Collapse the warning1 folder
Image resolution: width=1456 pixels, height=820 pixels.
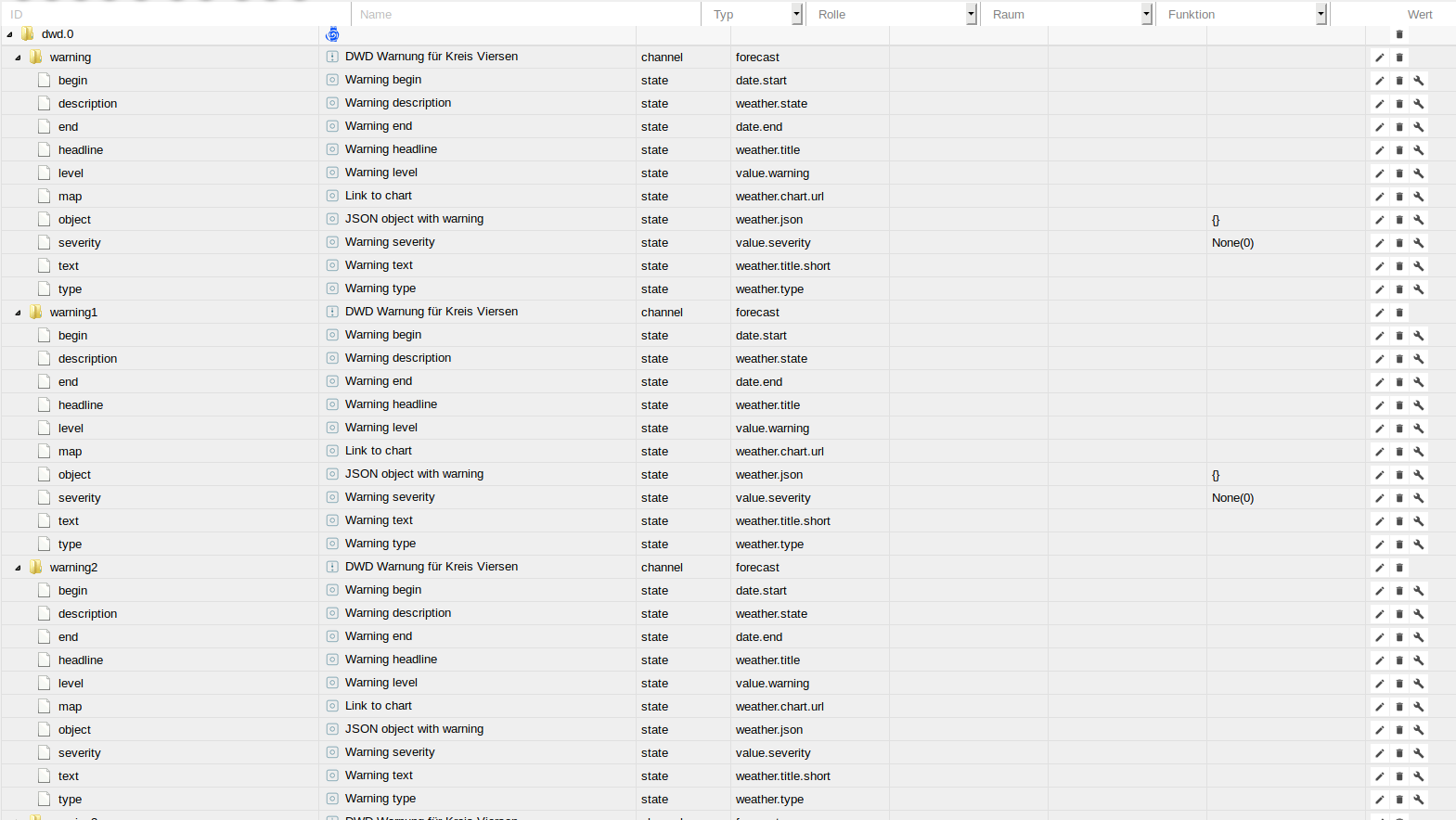pyautogui.click(x=18, y=313)
